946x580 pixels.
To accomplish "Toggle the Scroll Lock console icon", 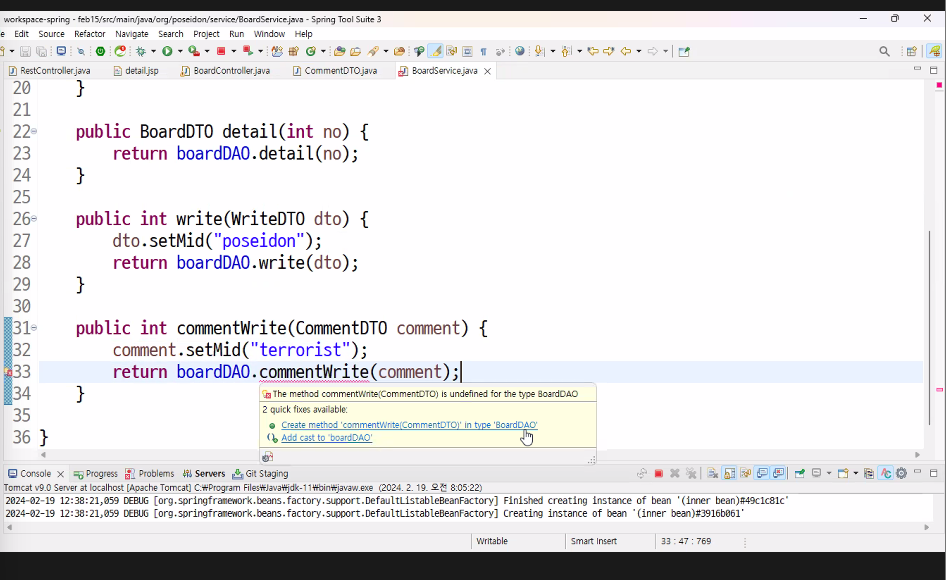I will [729, 474].
